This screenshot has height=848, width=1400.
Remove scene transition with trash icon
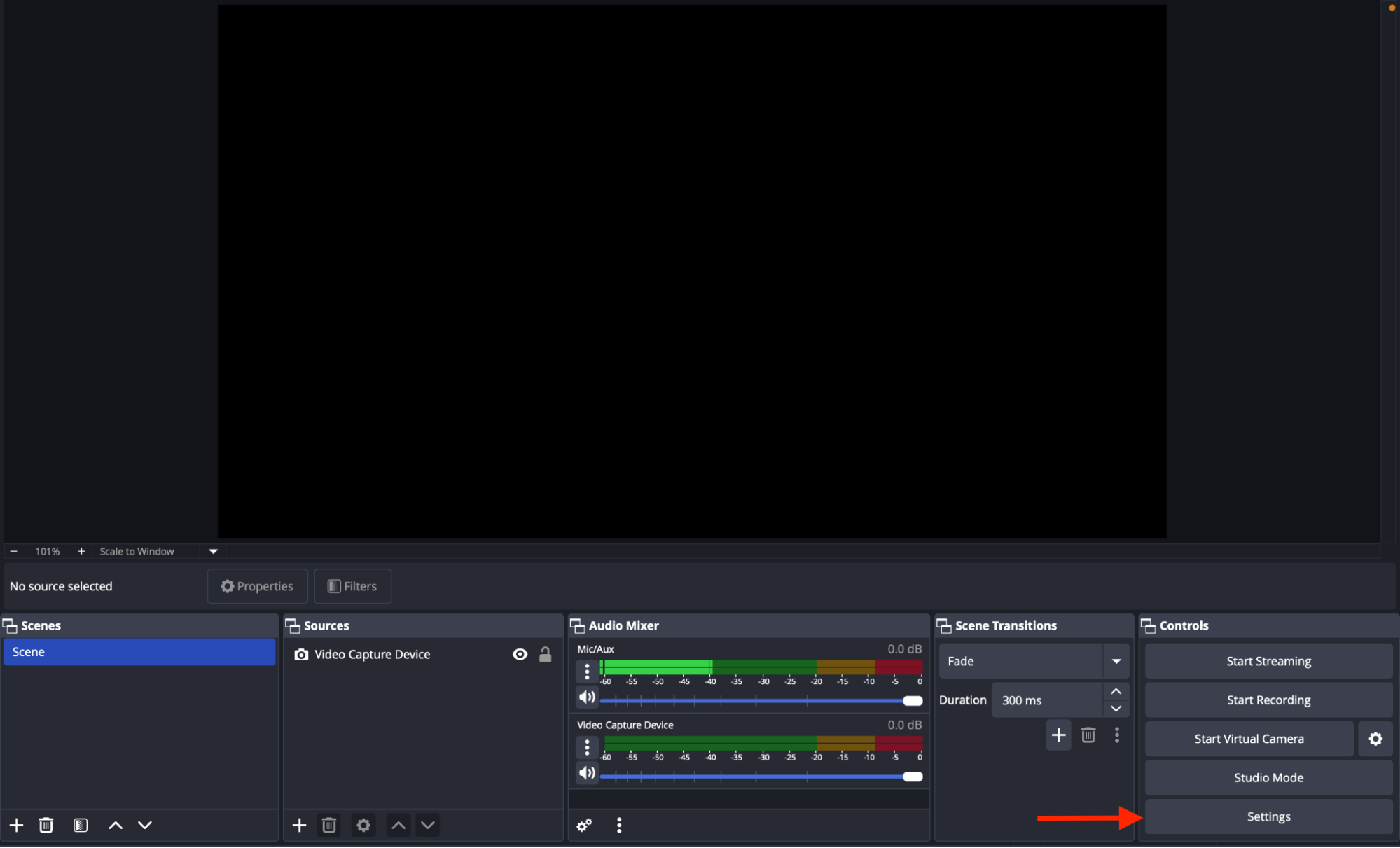coord(1088,735)
